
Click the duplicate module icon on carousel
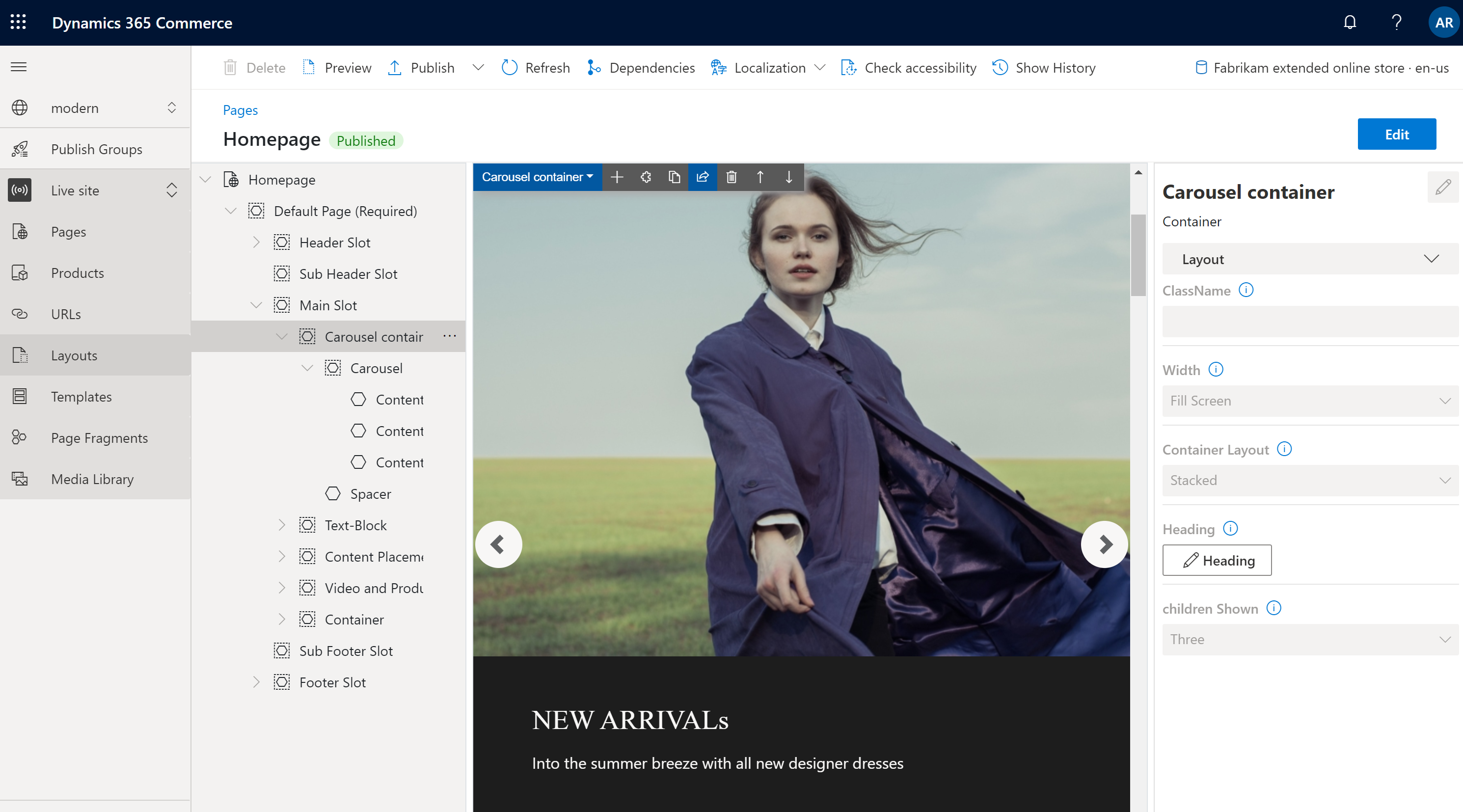point(676,177)
